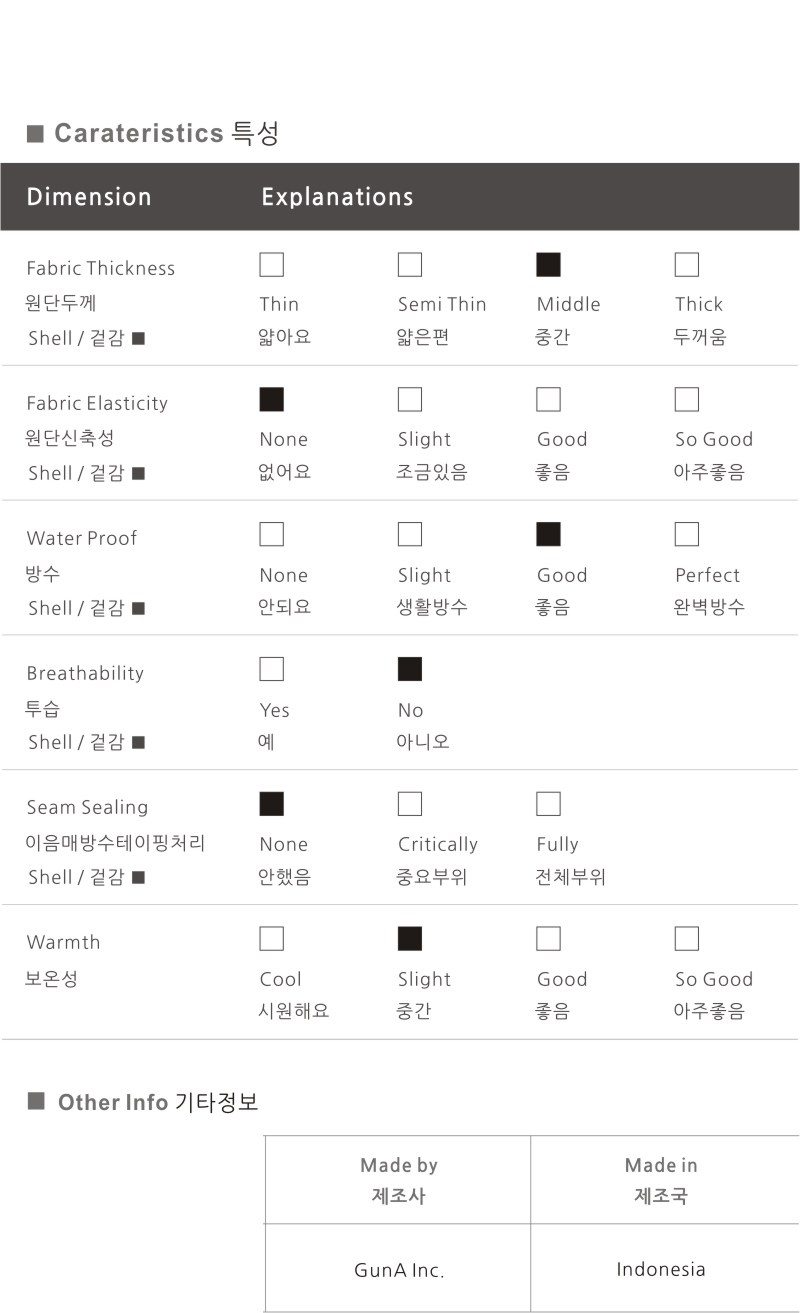The height and width of the screenshot is (1313, 800).
Task: Toggle None checkbox for Seam Sealing
Action: (271, 804)
